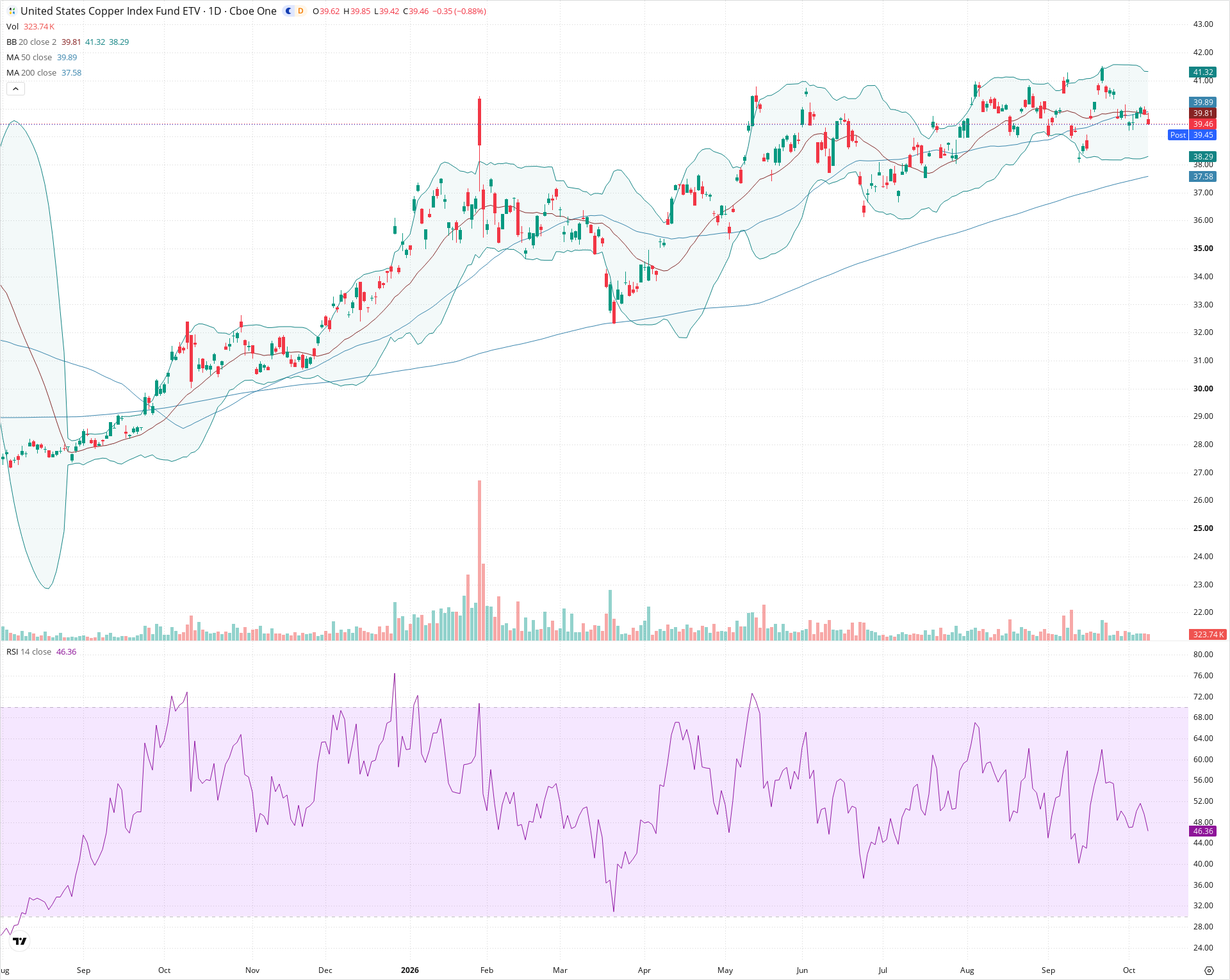Viewport: 1230px width, 980px height.
Task: Click the Apr label on time axis
Action: click(644, 970)
